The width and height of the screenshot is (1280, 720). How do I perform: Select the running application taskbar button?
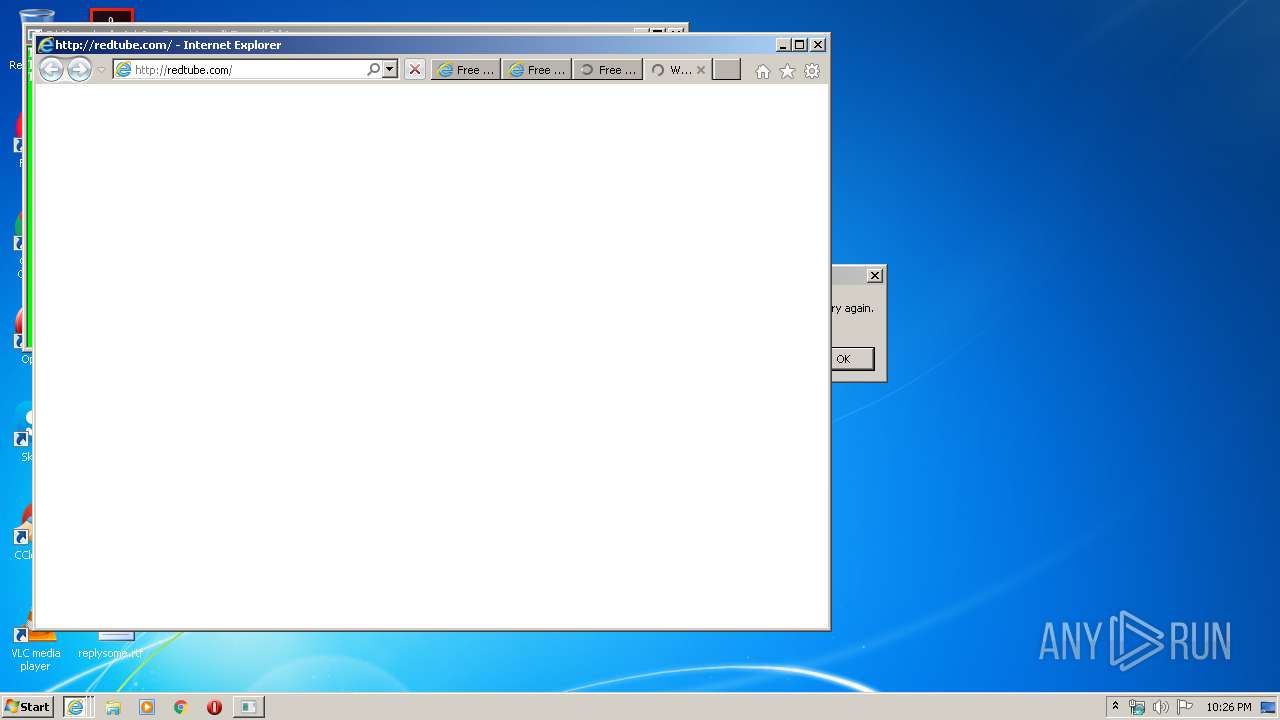pos(248,707)
